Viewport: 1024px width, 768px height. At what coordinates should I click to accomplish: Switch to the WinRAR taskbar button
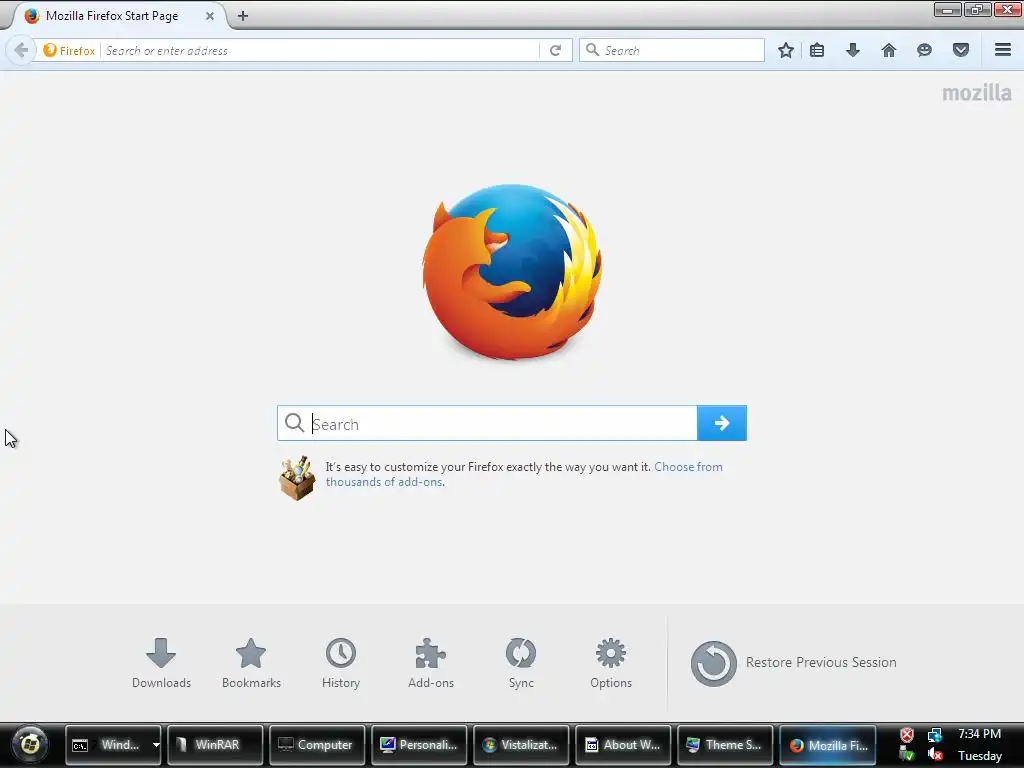click(x=216, y=744)
